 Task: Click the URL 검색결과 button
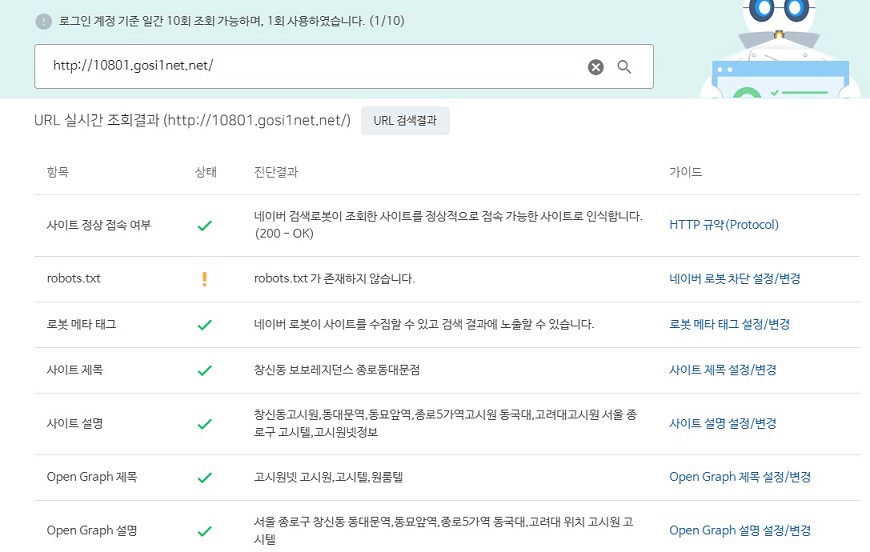tap(405, 121)
